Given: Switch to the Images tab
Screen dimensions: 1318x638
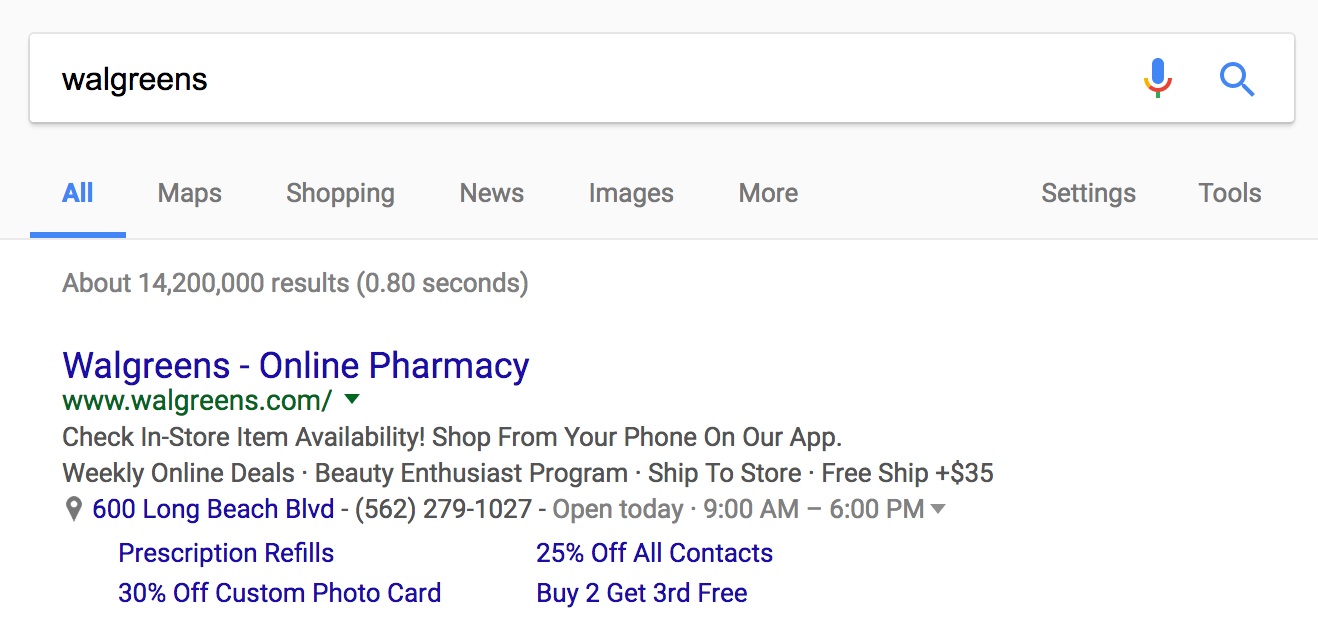Looking at the screenshot, I should coord(631,193).
